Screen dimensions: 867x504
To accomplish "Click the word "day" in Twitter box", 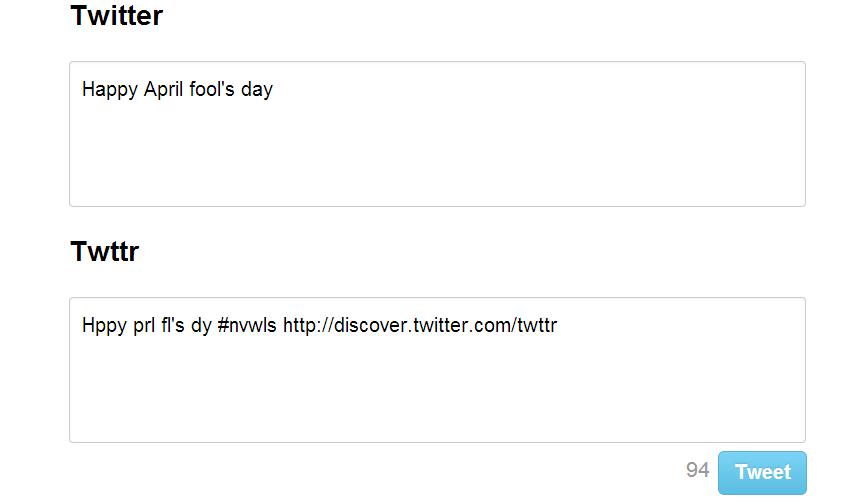I will [257, 90].
